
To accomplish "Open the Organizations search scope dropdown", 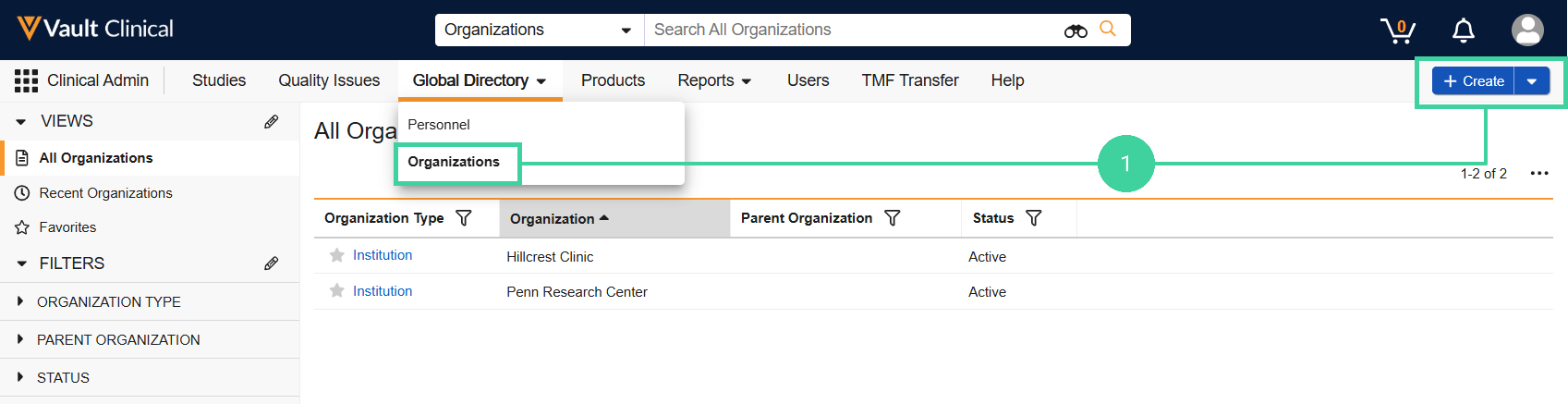I will click(x=540, y=30).
